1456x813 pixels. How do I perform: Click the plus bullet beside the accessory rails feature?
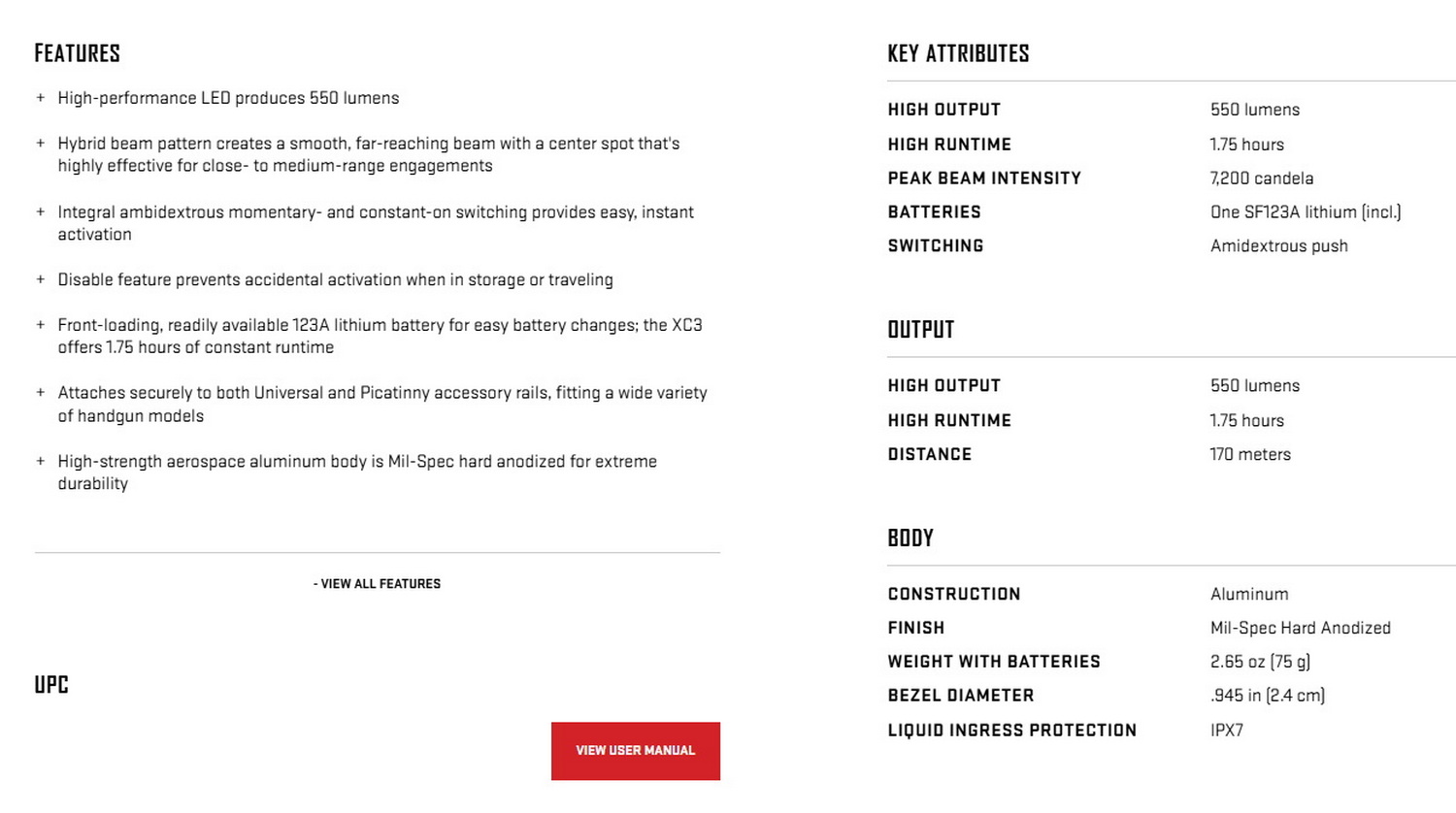[x=41, y=393]
